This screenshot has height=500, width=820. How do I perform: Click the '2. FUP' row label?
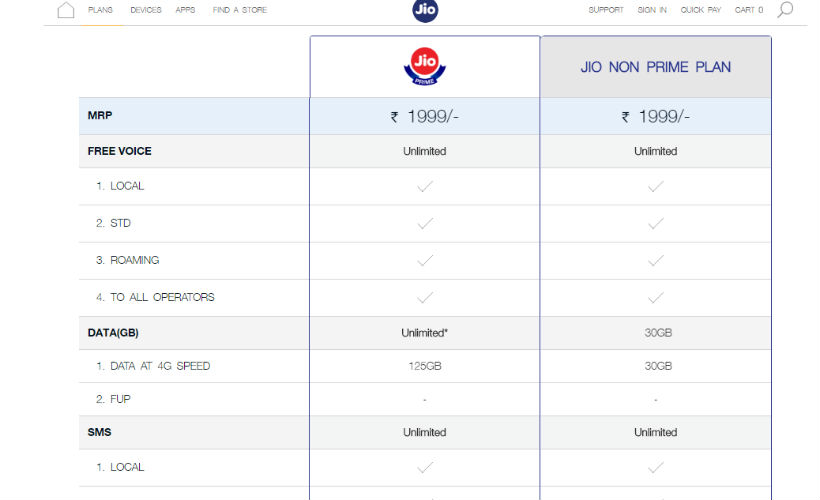pos(113,400)
